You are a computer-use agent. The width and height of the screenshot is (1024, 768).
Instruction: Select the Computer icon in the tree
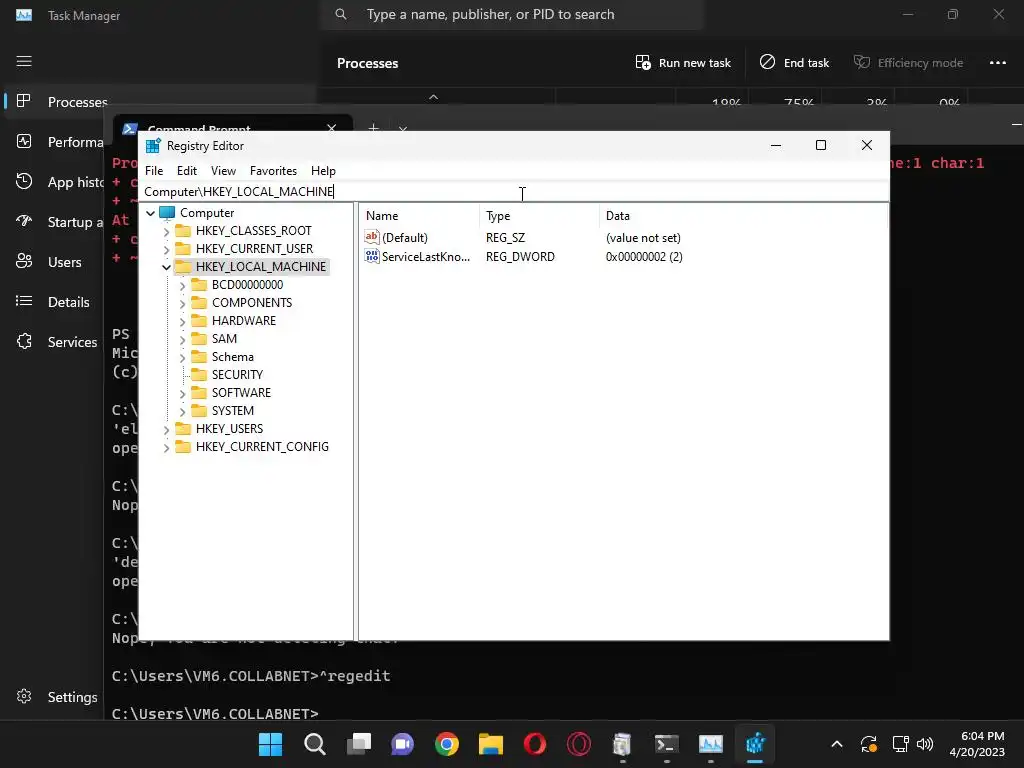(x=167, y=213)
